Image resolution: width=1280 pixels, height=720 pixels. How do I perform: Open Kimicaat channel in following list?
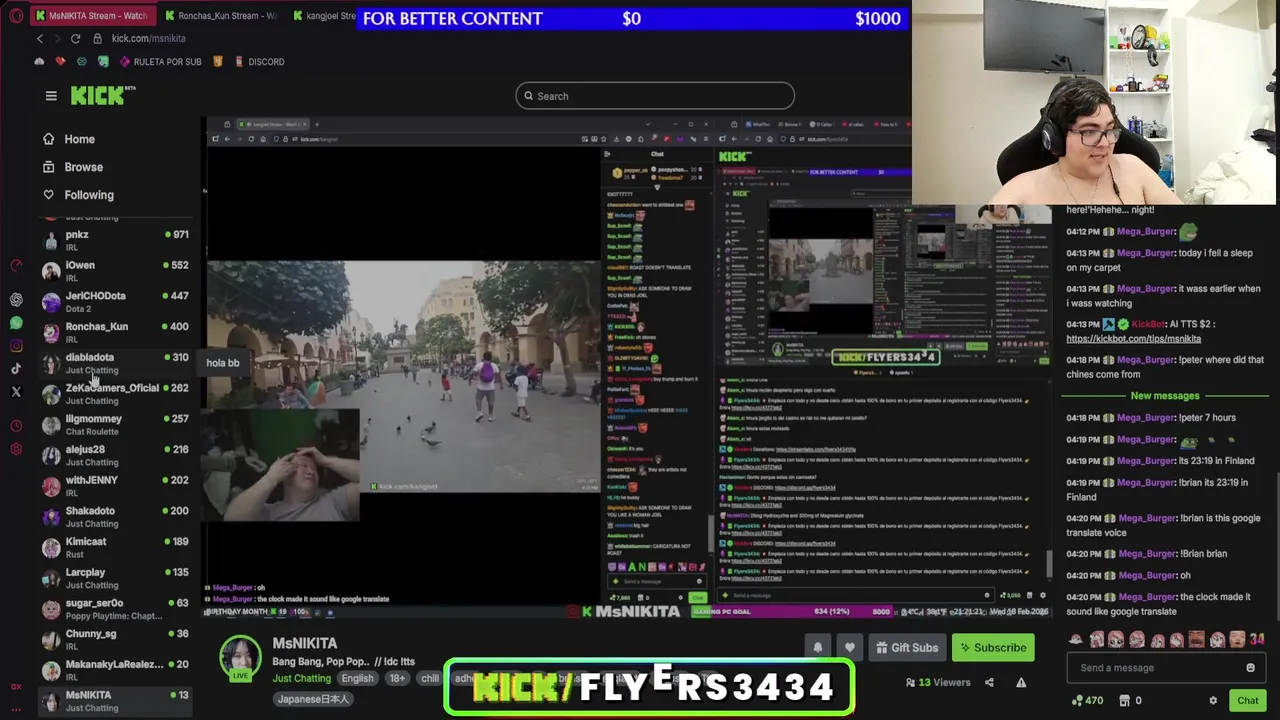[x=115, y=547]
